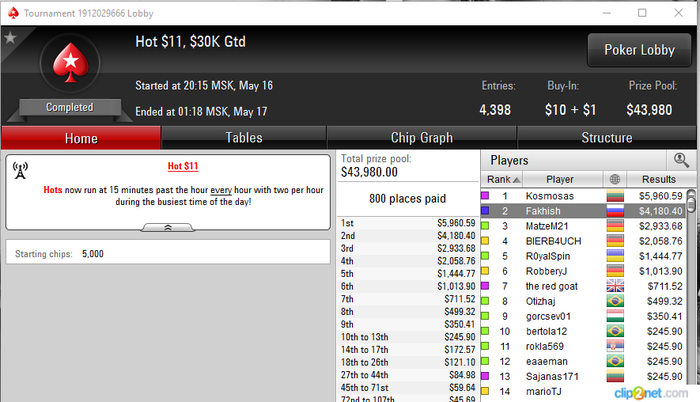Open the Structure tab
The image size is (700, 402).
607,138
